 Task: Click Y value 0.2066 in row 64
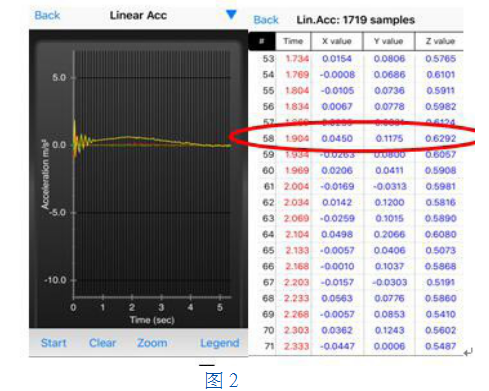pyautogui.click(x=389, y=234)
